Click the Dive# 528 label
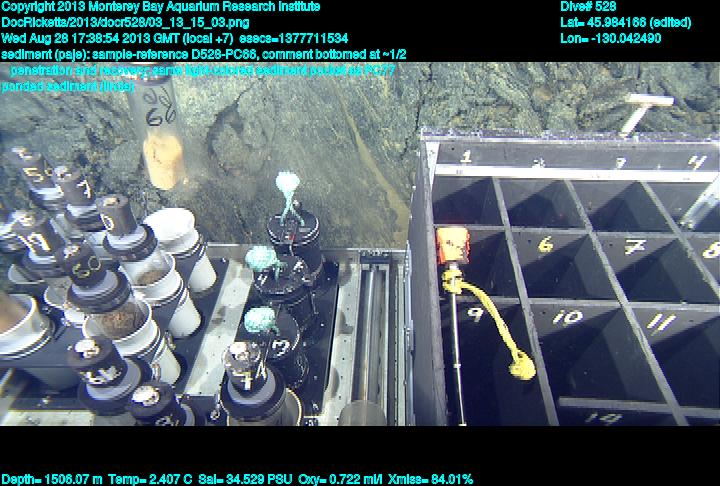The height and width of the screenshot is (486, 720). (x=588, y=7)
